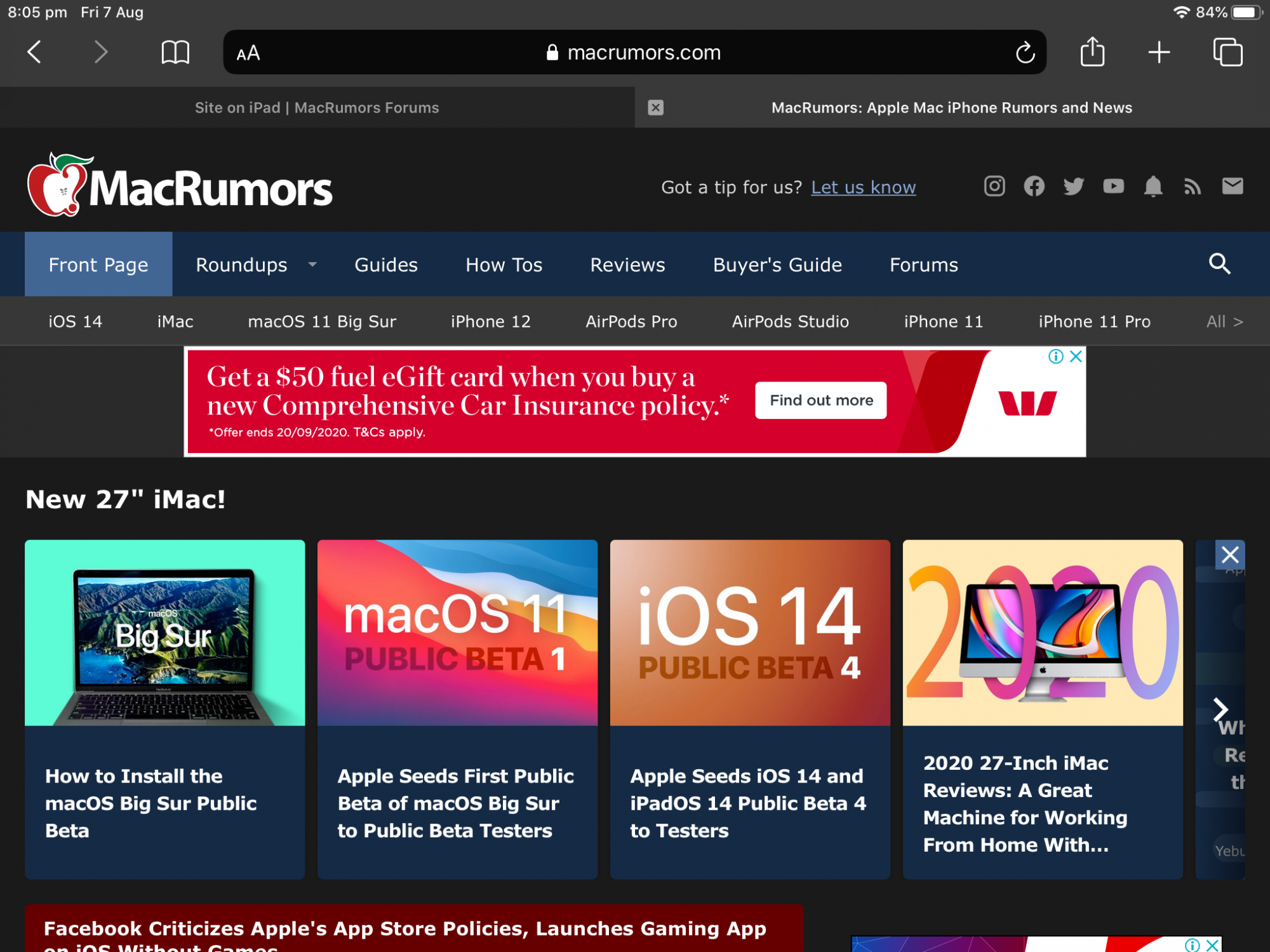Open the How Tos section

coord(504,264)
